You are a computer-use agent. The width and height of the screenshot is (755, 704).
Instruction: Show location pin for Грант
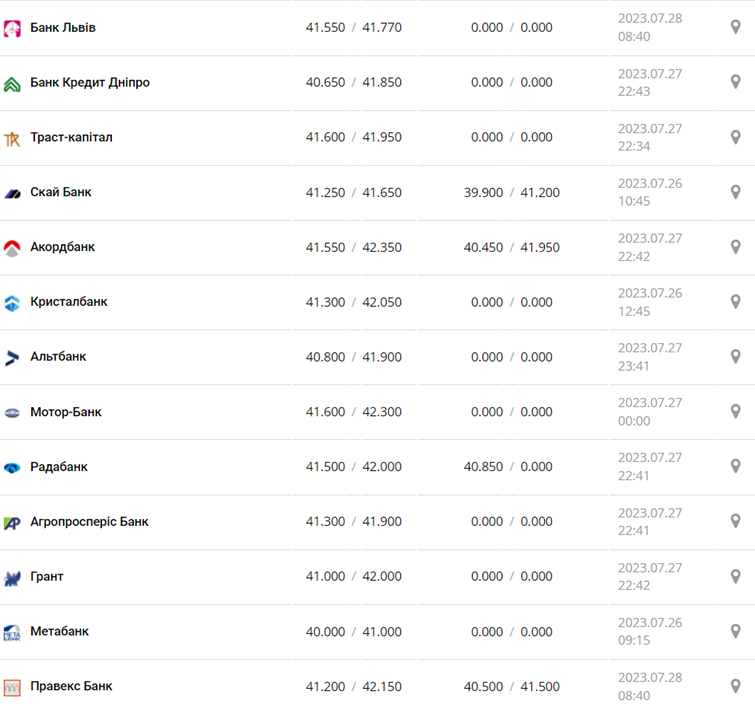coord(736,576)
